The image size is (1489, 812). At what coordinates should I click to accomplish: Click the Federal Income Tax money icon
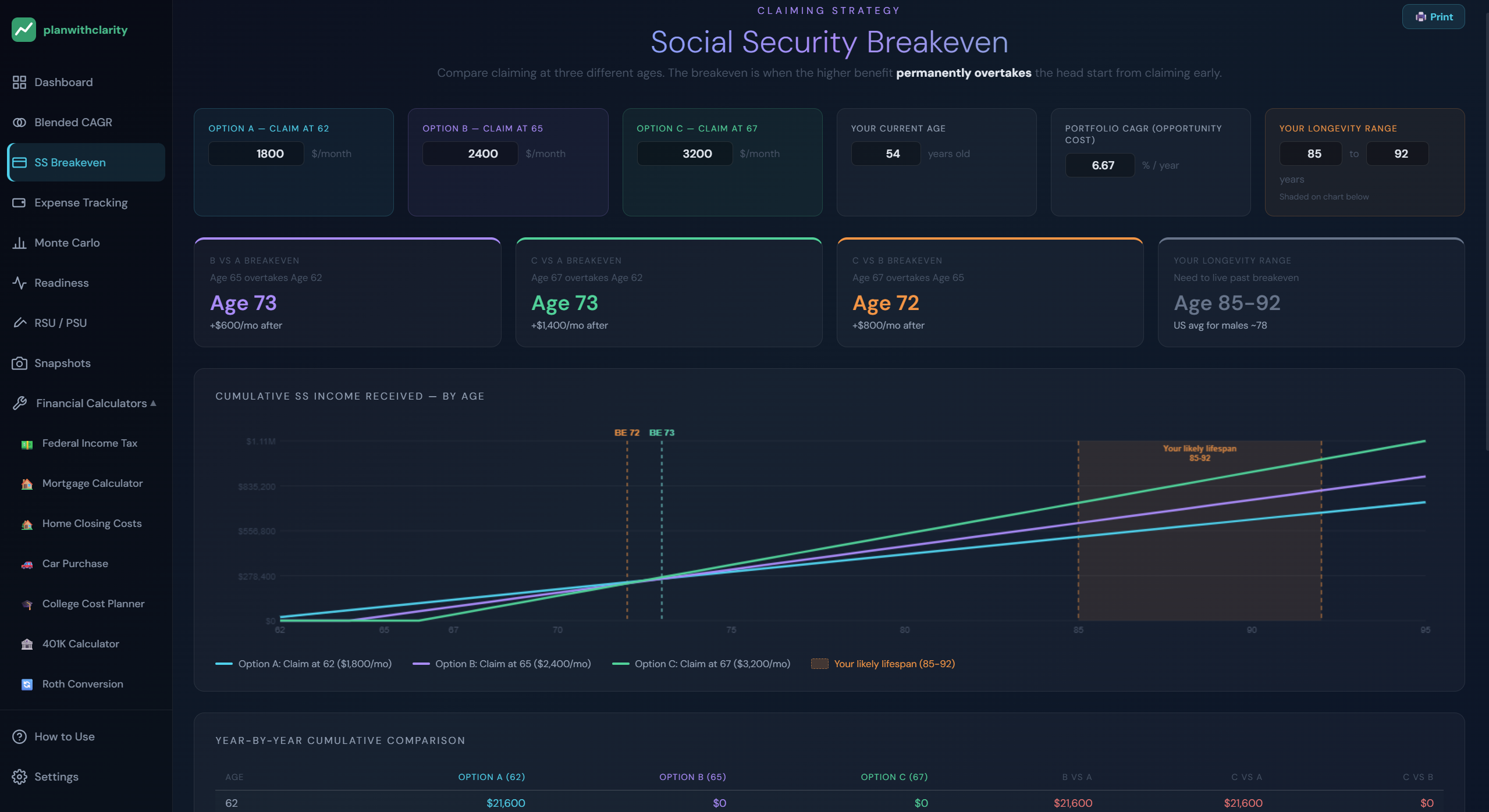coord(27,444)
